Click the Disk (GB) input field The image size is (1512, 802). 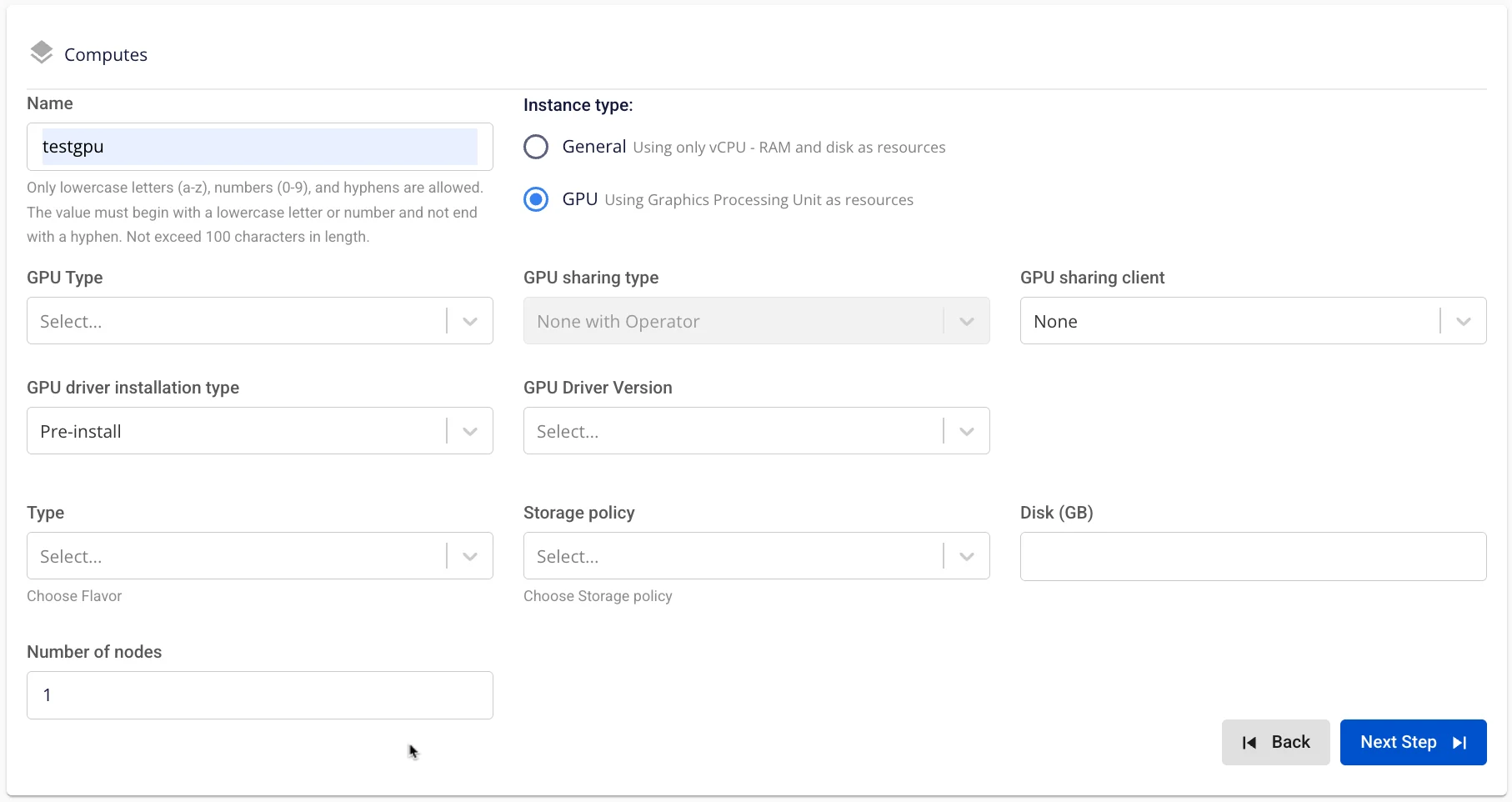1254,556
